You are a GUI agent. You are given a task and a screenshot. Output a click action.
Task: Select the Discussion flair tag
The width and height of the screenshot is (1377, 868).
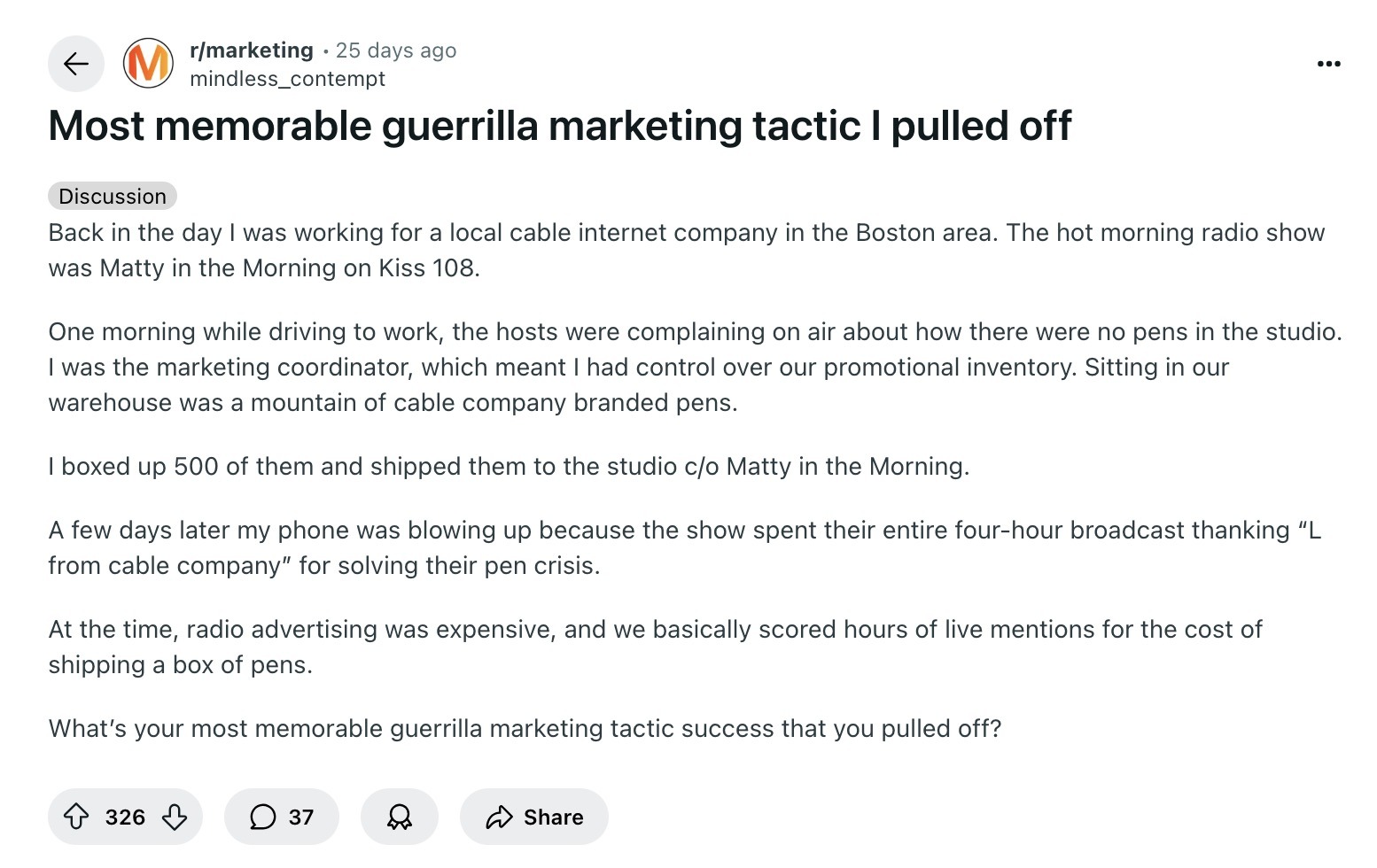112,196
